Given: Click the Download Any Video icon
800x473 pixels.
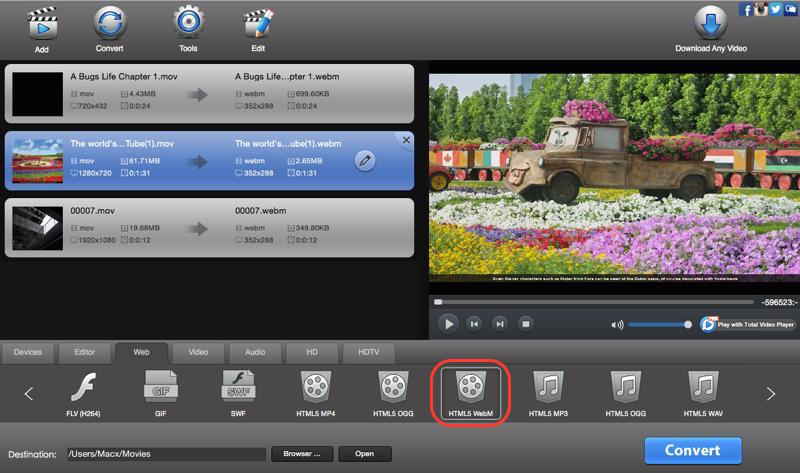Looking at the screenshot, I should coord(711,23).
